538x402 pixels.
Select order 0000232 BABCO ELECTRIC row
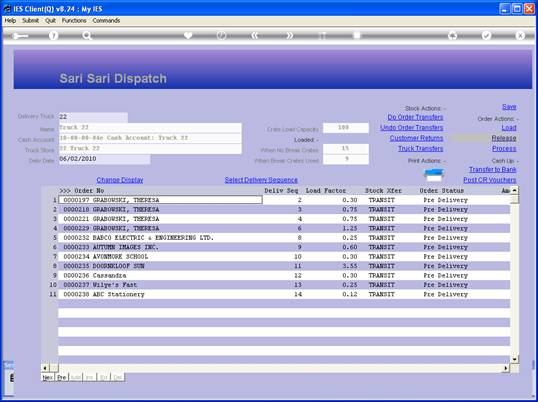[284, 238]
